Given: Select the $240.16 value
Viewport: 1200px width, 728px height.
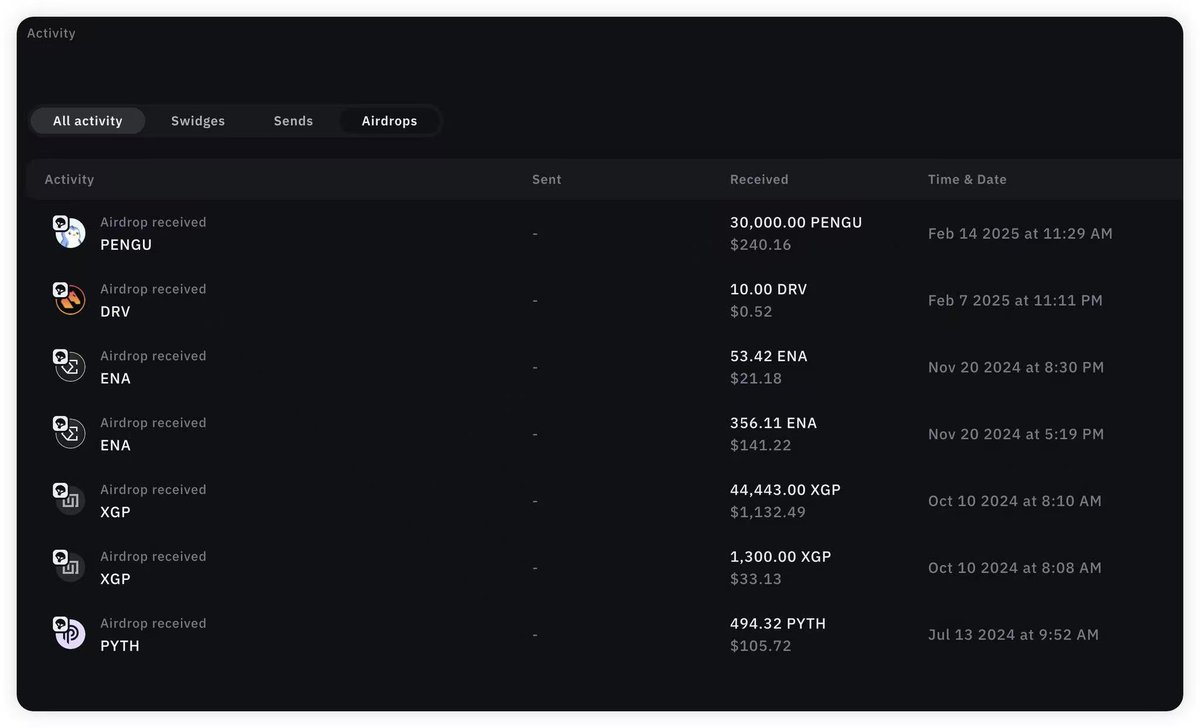Looking at the screenshot, I should tap(761, 245).
